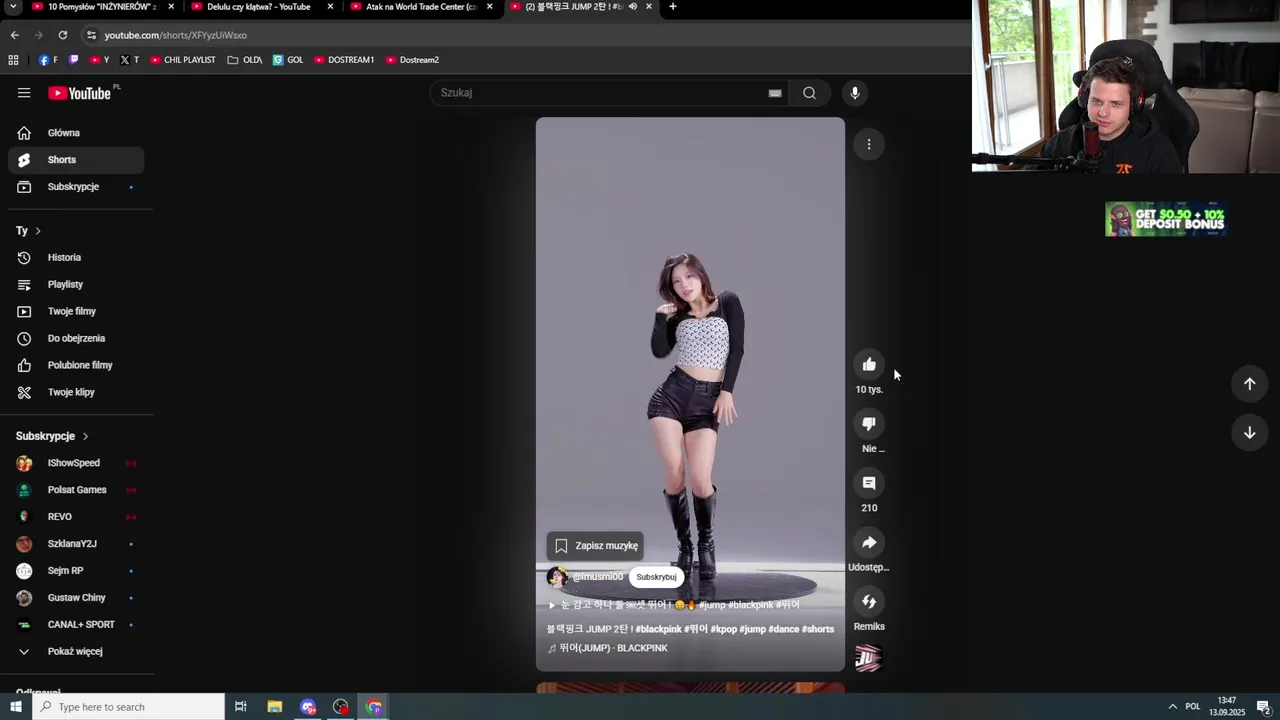Like the short with thumbs up
Image resolution: width=1280 pixels, height=720 pixels.
[869, 364]
